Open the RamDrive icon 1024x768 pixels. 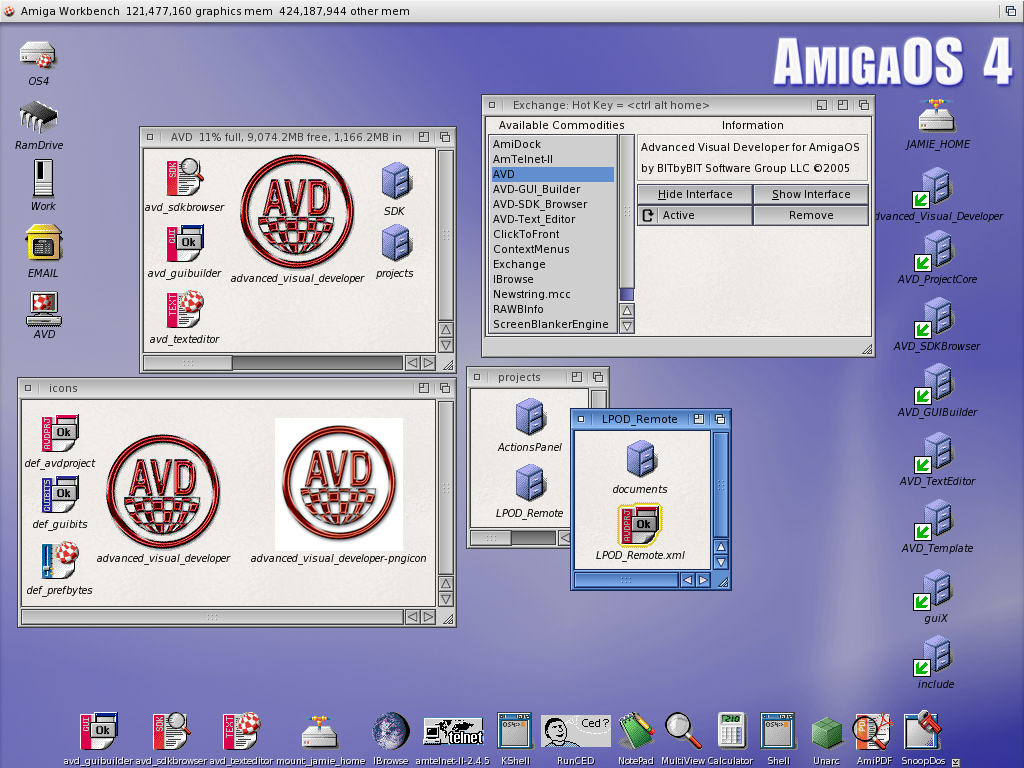pos(39,118)
